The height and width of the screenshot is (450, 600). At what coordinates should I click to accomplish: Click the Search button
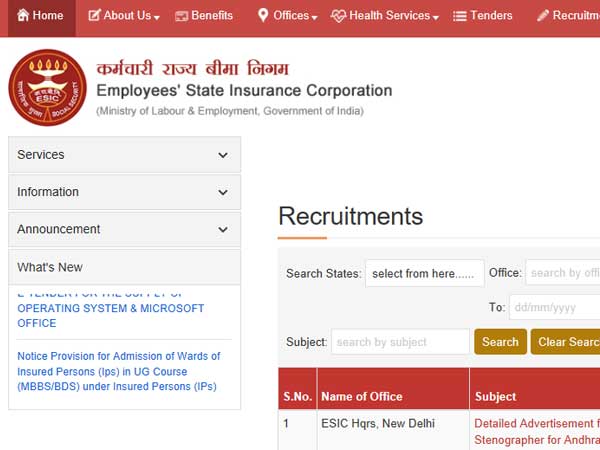click(x=500, y=341)
